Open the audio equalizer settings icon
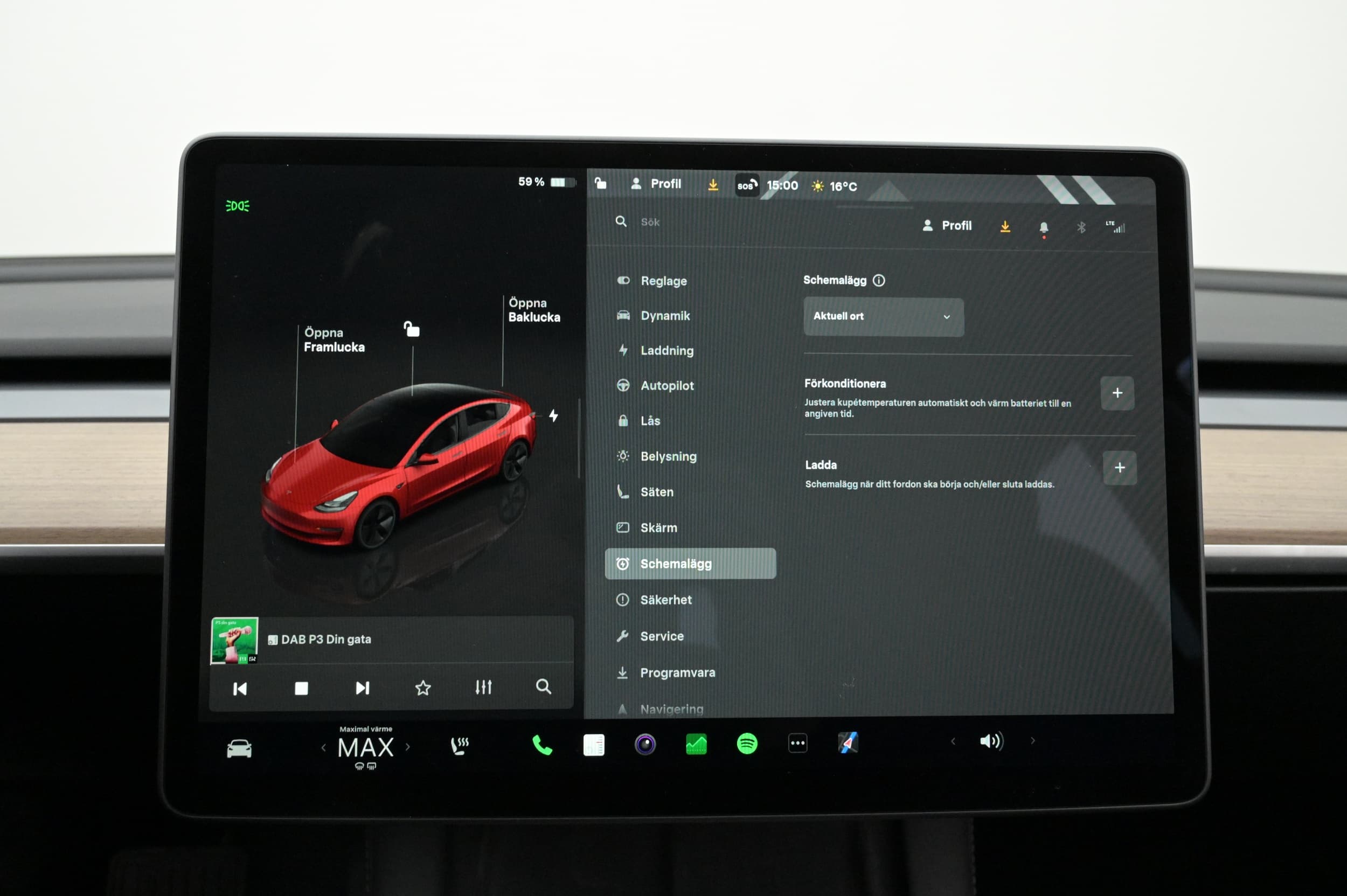This screenshot has height=896, width=1347. point(483,687)
